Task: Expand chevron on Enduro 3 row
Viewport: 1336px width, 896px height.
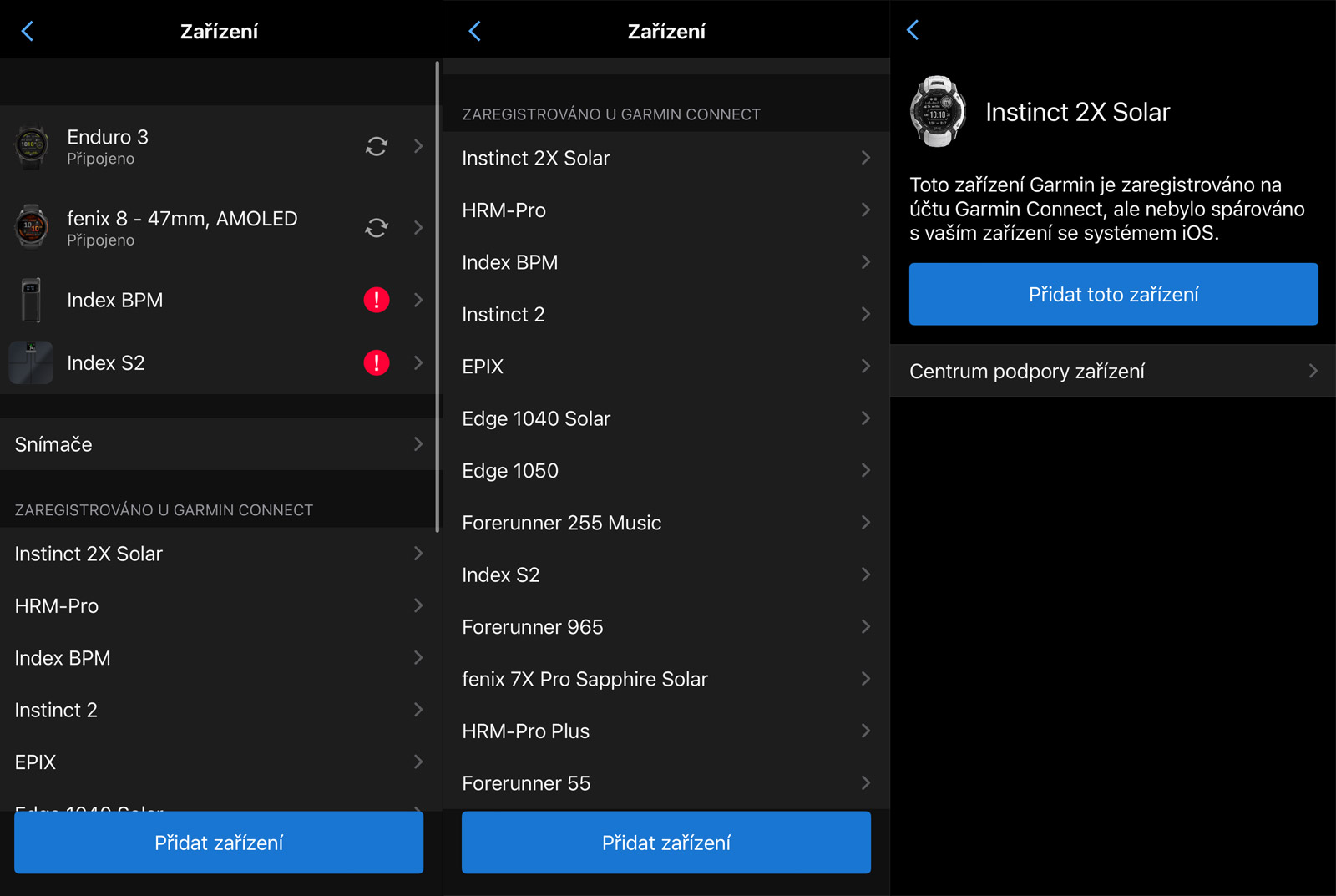Action: click(418, 146)
